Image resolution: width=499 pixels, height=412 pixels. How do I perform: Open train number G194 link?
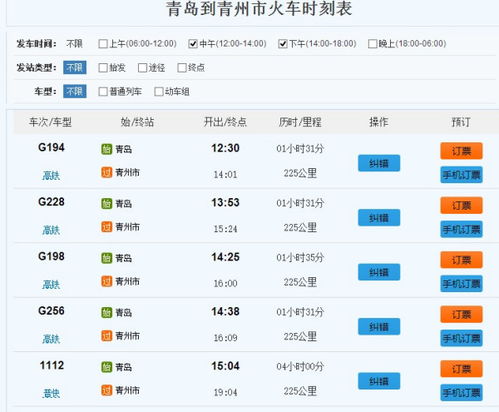coord(51,147)
